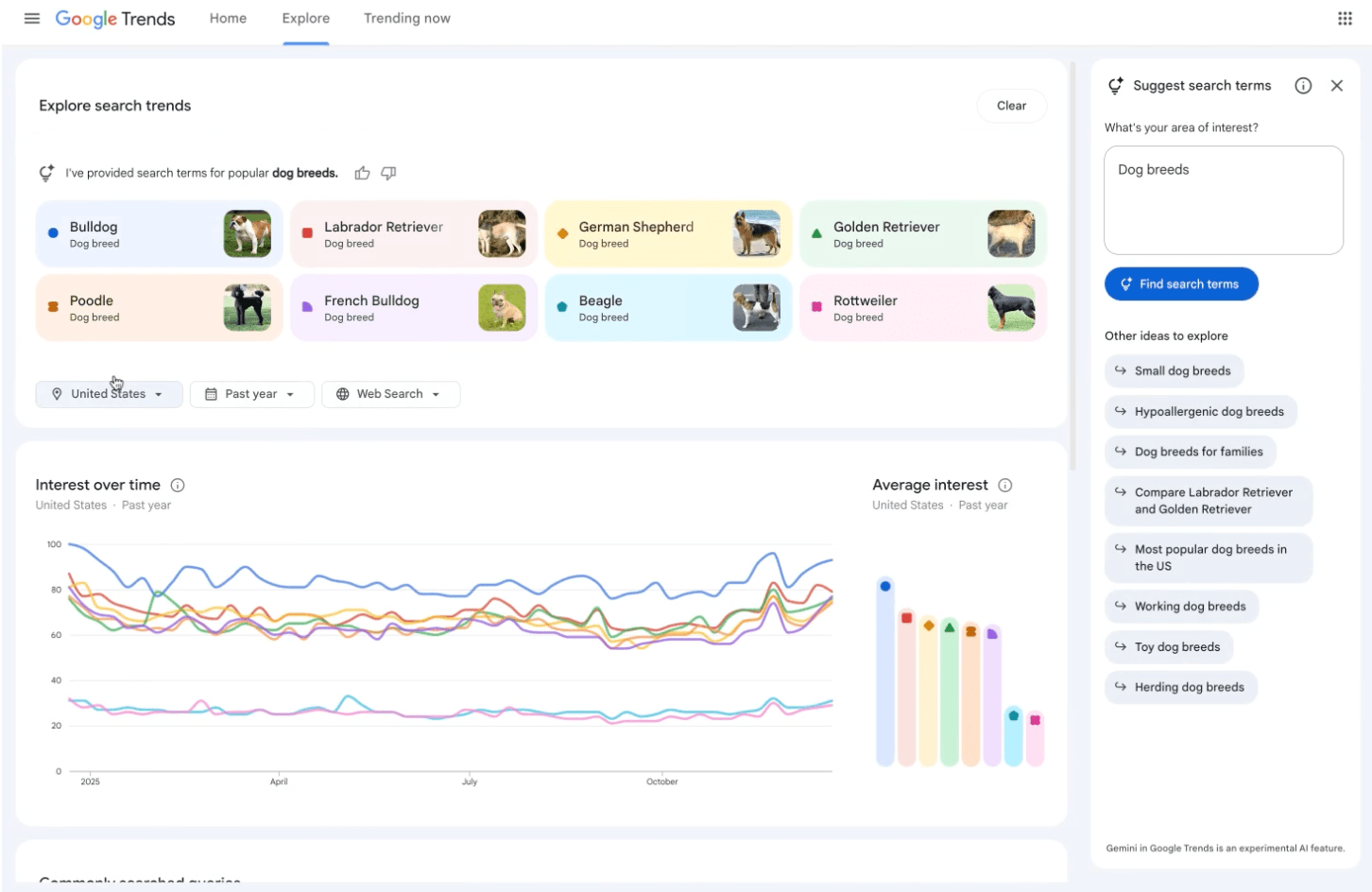Open the Google apps launcher grid
The width and height of the screenshot is (1372, 892).
point(1344,18)
